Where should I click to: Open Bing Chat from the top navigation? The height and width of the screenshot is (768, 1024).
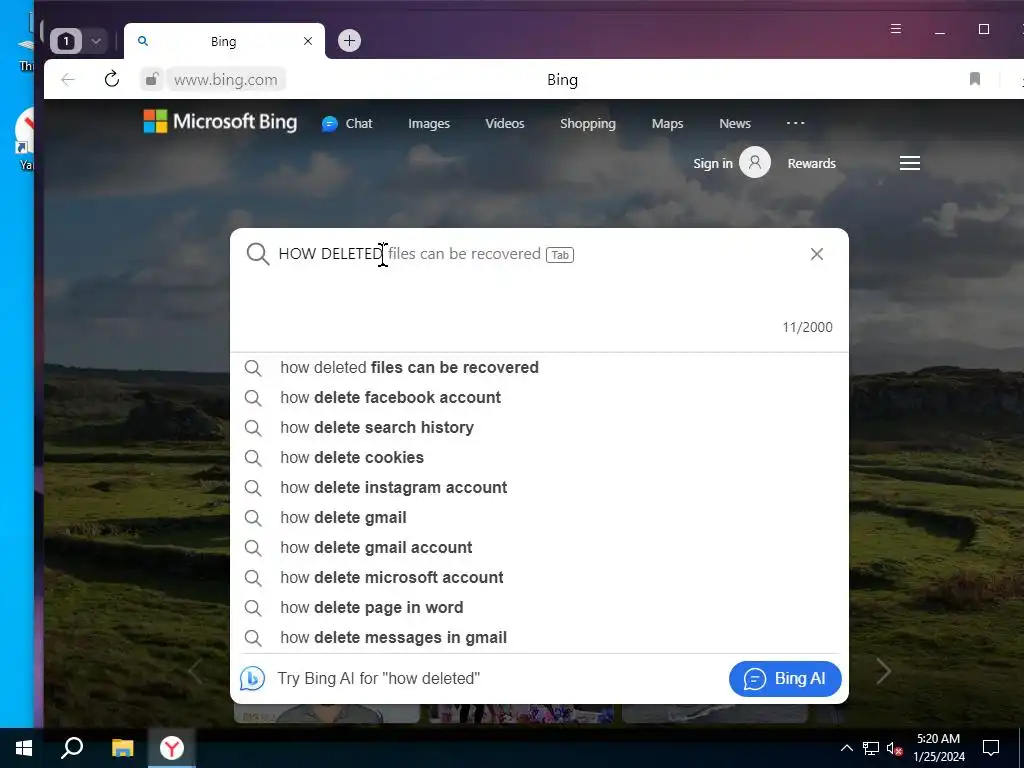(347, 123)
